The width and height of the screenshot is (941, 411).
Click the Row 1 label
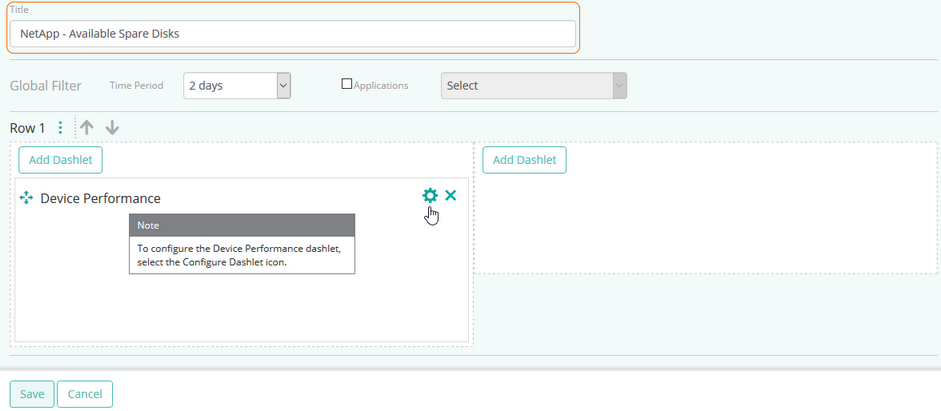[x=28, y=128]
